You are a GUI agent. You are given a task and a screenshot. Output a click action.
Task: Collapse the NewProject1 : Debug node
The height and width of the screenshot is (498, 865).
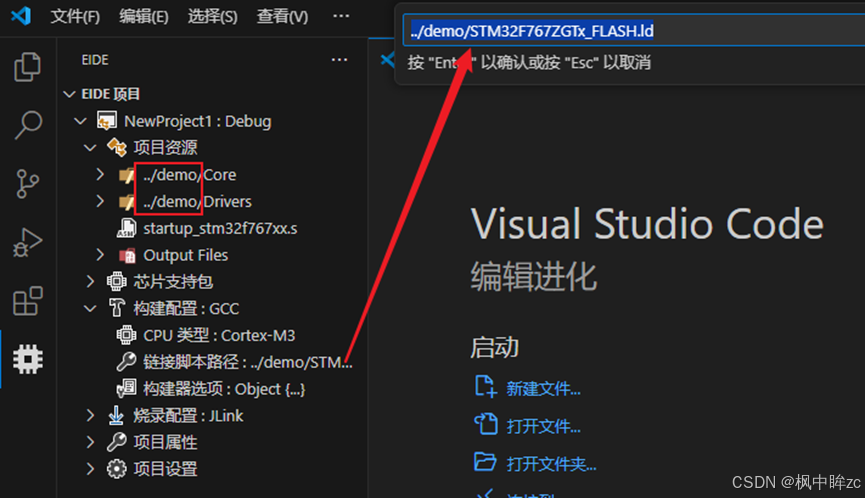tap(81, 121)
